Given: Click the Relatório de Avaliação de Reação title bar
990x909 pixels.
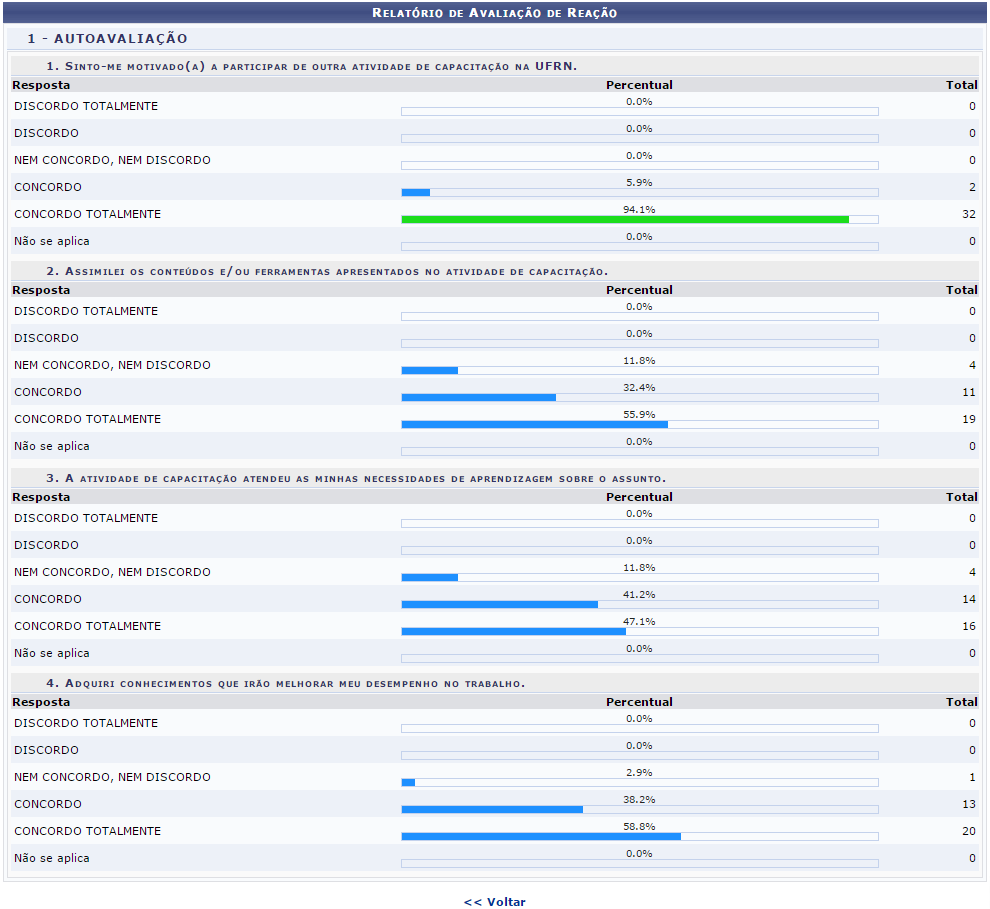Looking at the screenshot, I should (494, 13).
